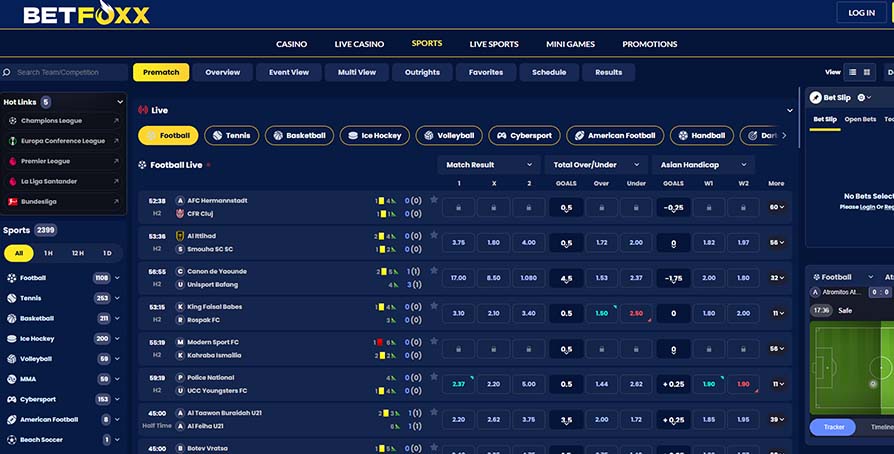Select Football live sport chip
This screenshot has width=894, height=454.
168,136
